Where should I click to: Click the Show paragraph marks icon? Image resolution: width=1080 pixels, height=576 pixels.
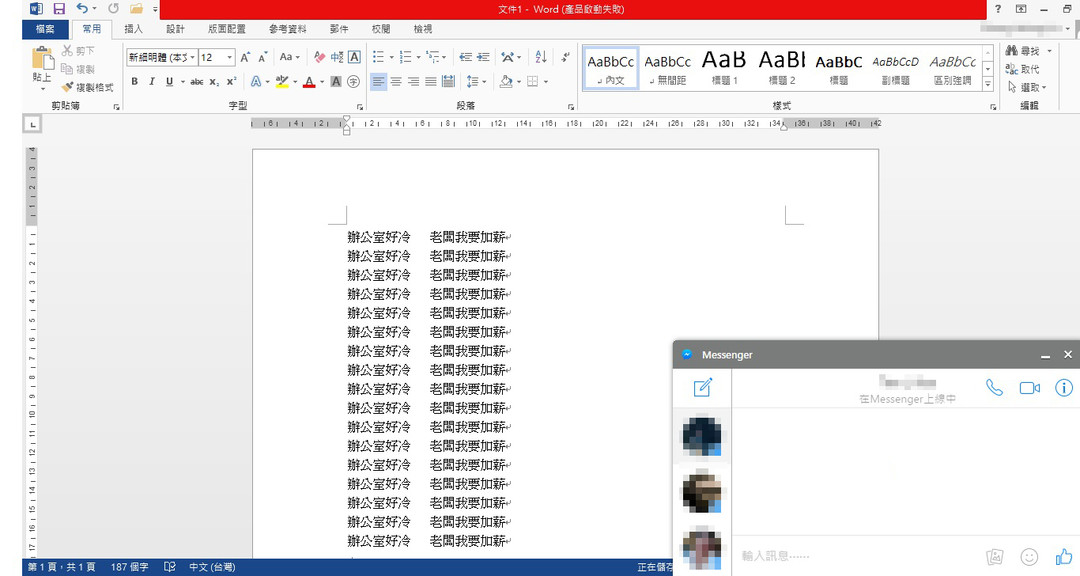pos(565,57)
